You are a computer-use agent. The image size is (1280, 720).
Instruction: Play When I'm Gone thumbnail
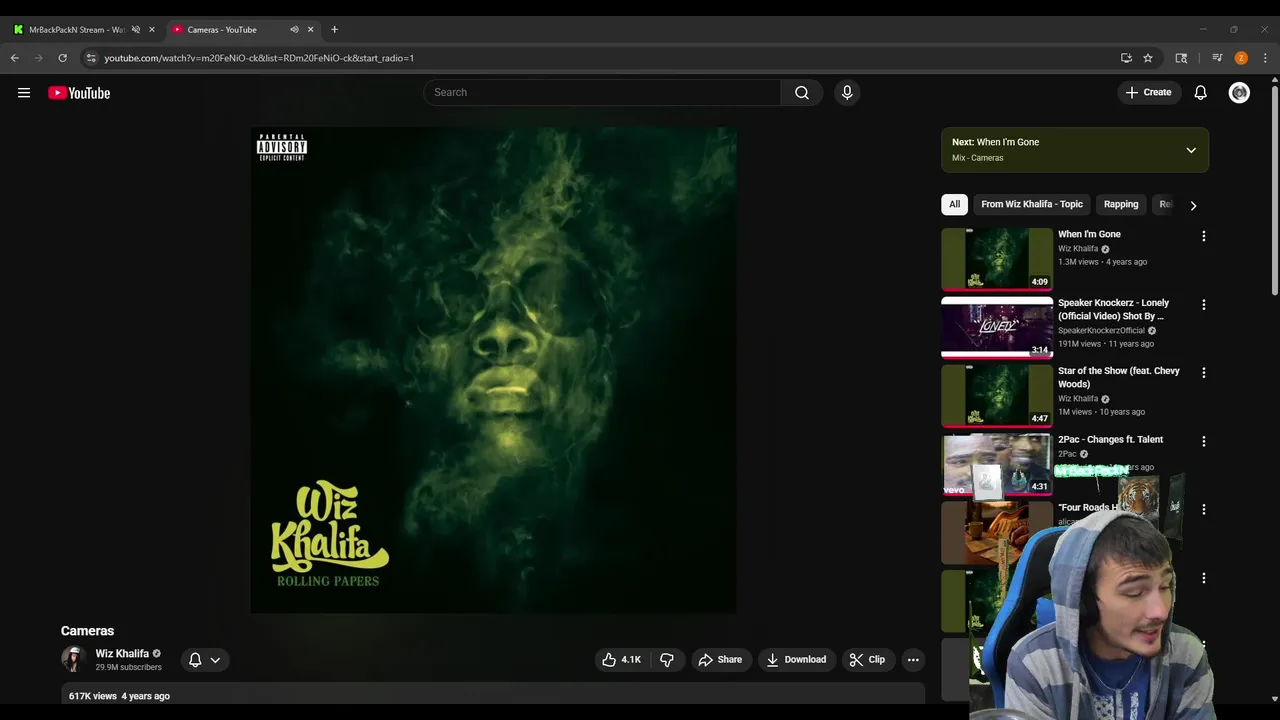(997, 259)
